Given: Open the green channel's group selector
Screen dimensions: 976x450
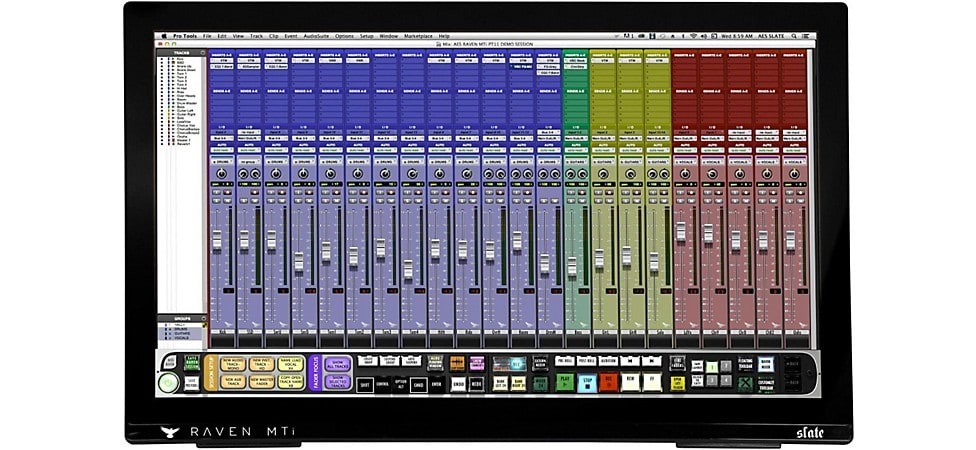Looking at the screenshot, I should pos(576,161).
